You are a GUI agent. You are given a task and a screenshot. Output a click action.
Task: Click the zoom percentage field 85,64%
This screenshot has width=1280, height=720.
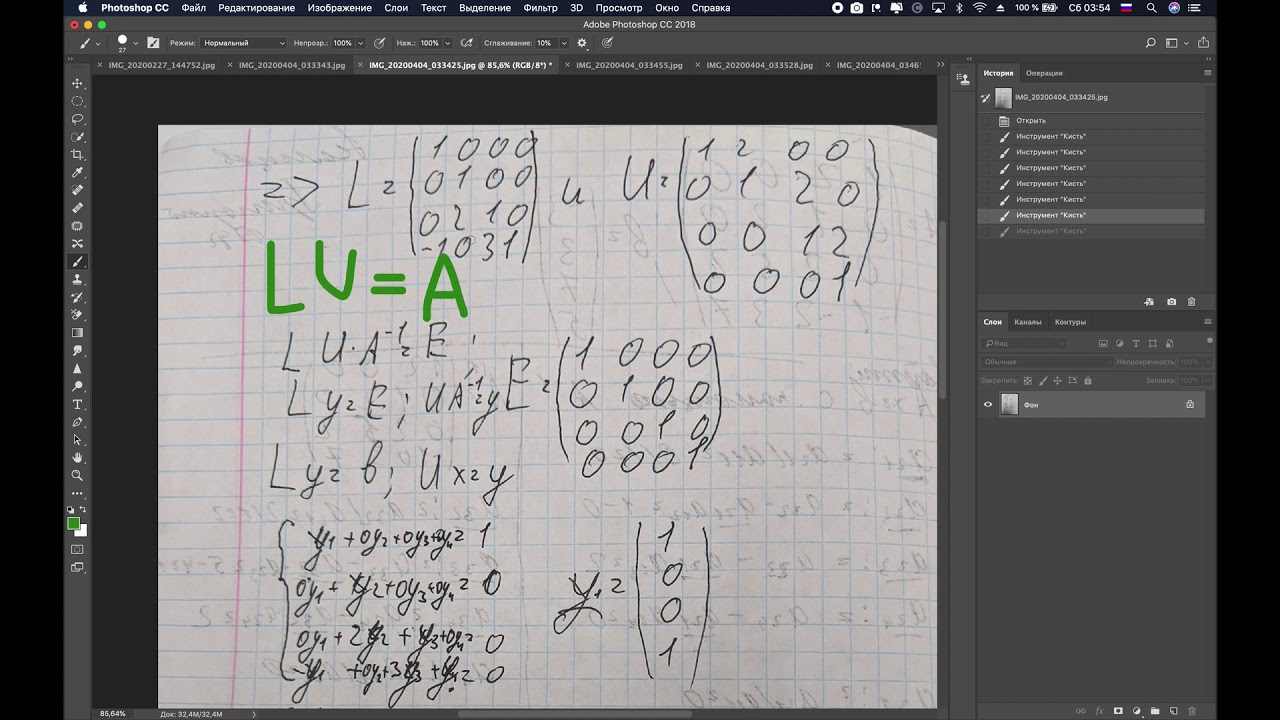113,714
